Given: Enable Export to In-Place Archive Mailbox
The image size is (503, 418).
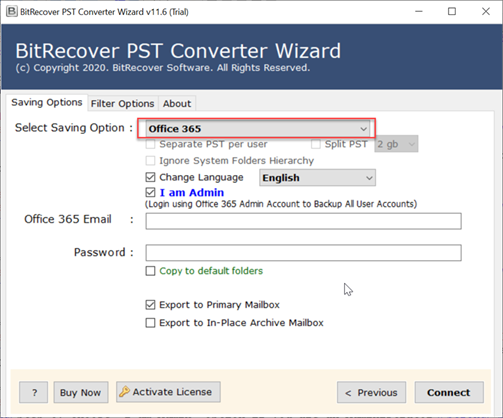Looking at the screenshot, I should click(150, 323).
